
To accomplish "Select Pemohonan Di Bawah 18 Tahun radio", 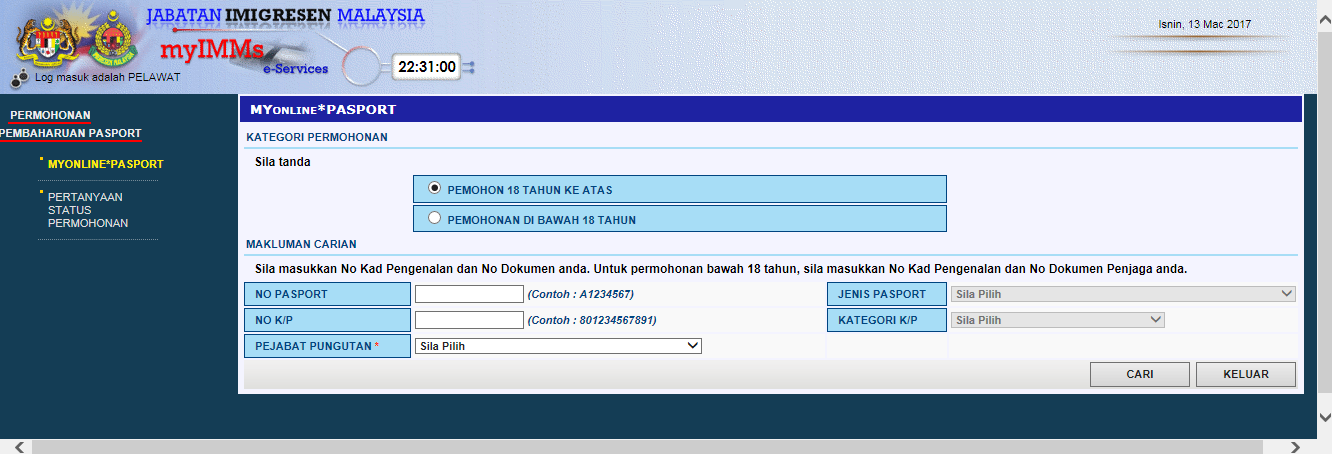I will point(434,218).
